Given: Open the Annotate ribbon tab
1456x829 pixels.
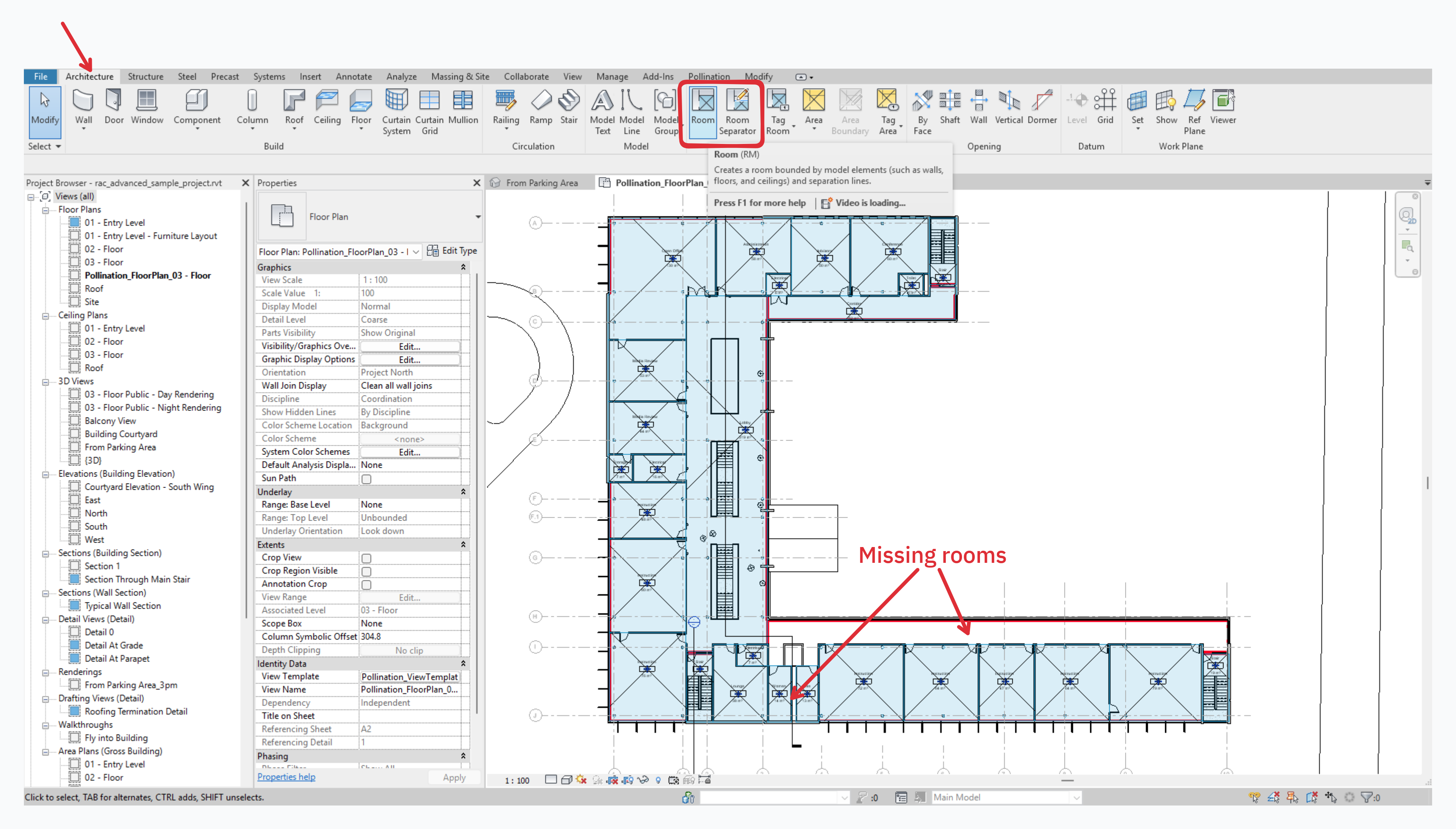Looking at the screenshot, I should [353, 76].
